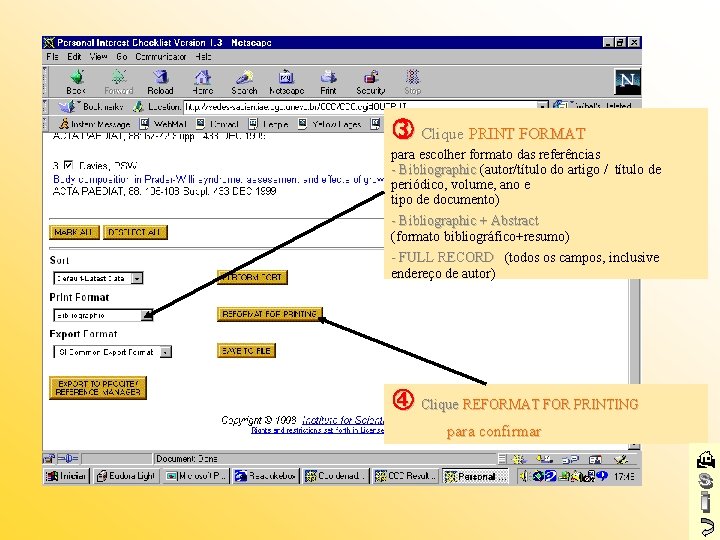Open Body composition in Prader-Willi article link
720x540 pixels.
(218, 179)
